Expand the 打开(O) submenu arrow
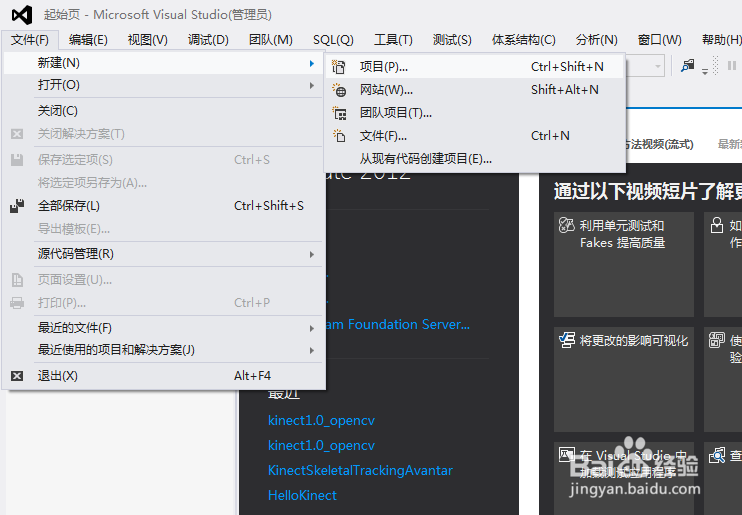 (x=311, y=85)
